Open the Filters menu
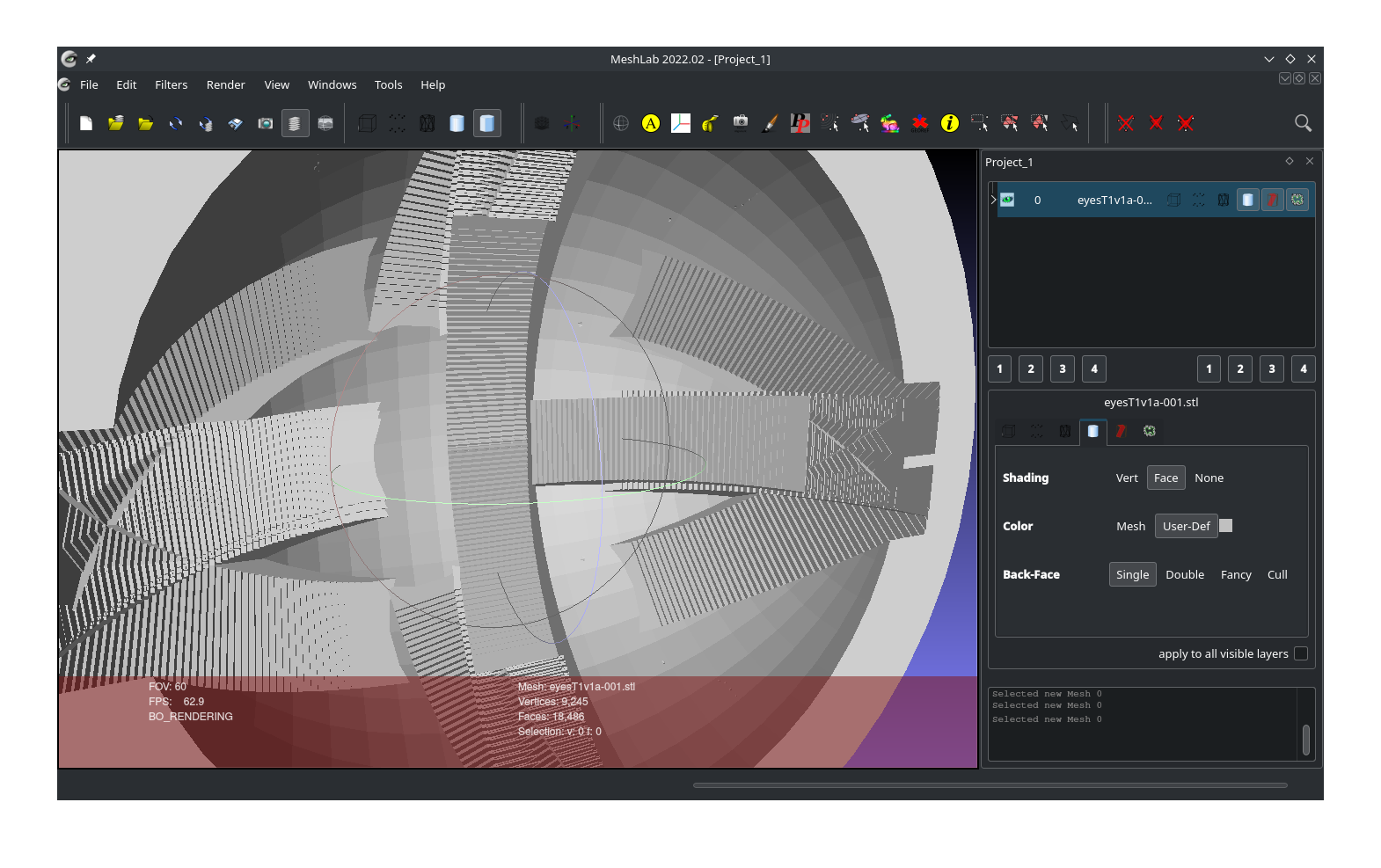 172,84
